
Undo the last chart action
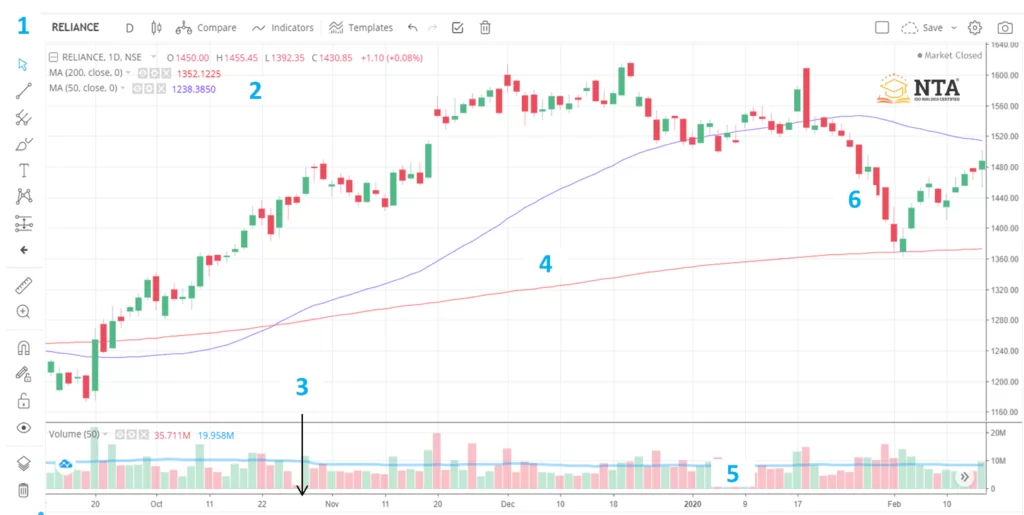(x=412, y=28)
